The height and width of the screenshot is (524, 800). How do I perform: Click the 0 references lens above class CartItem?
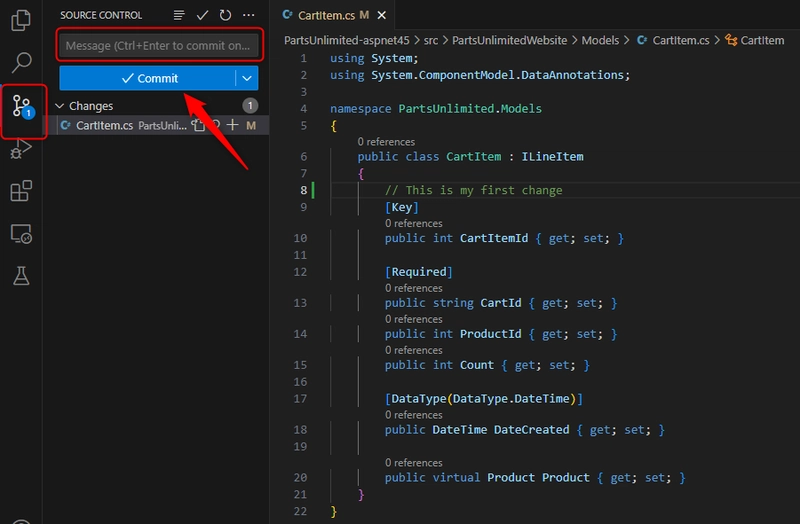386,142
